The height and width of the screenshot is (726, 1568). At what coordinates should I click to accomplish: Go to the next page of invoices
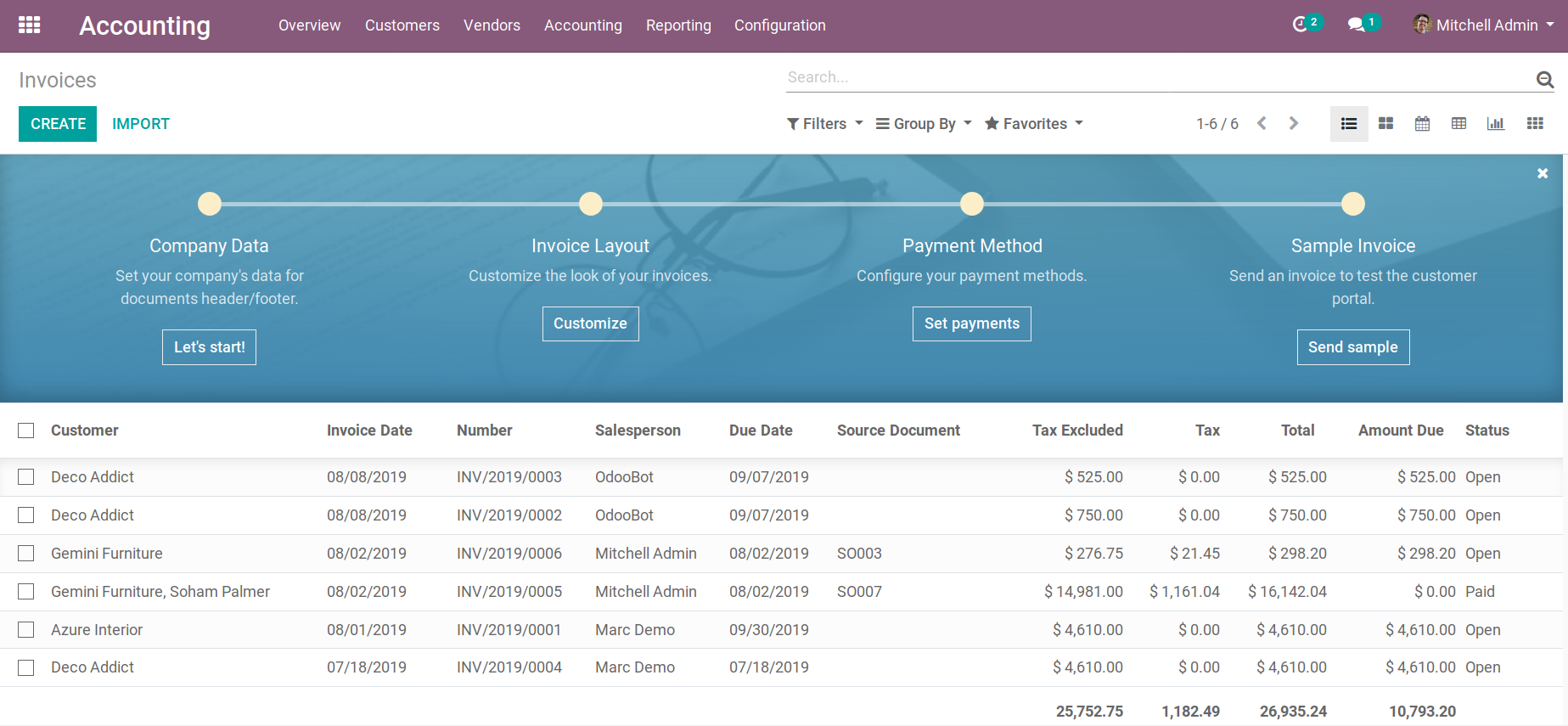(1293, 124)
